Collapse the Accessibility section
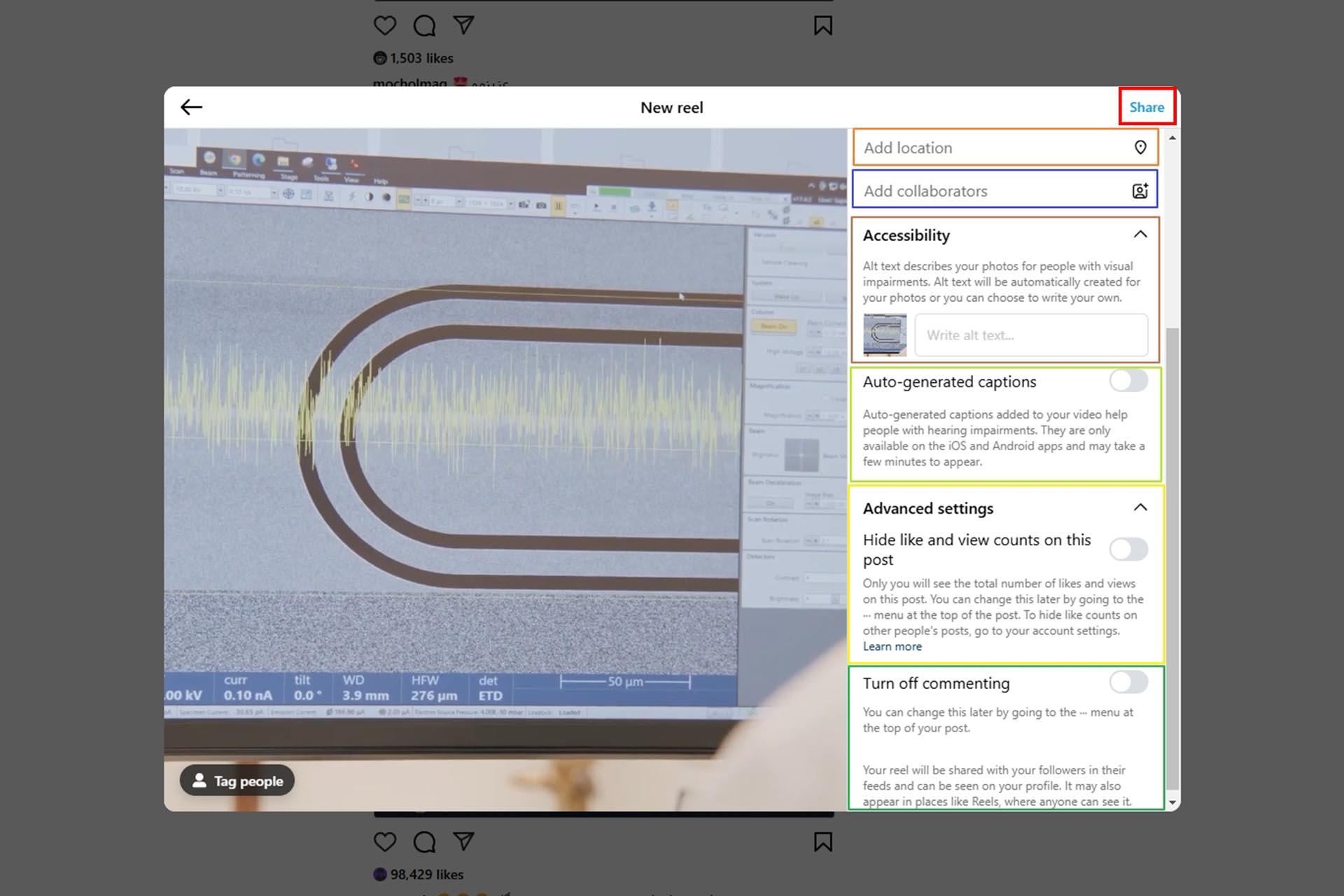1344x896 pixels. (1140, 234)
